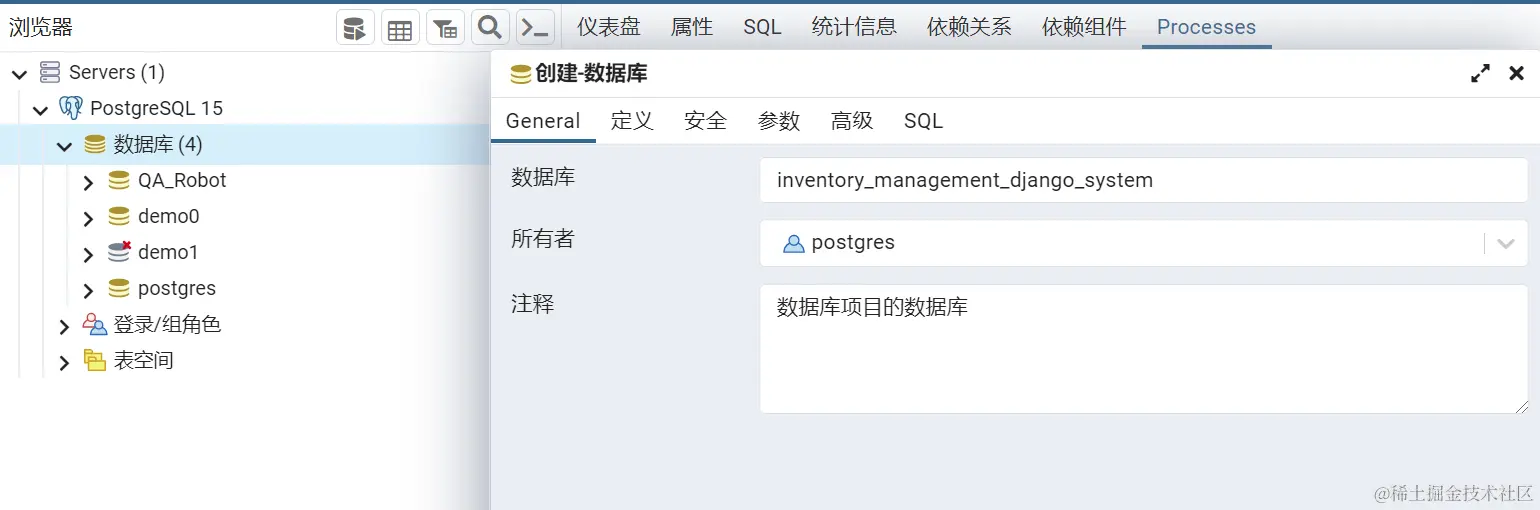
Task: Open the 所有者 owner dropdown arrow
Action: click(x=1506, y=243)
